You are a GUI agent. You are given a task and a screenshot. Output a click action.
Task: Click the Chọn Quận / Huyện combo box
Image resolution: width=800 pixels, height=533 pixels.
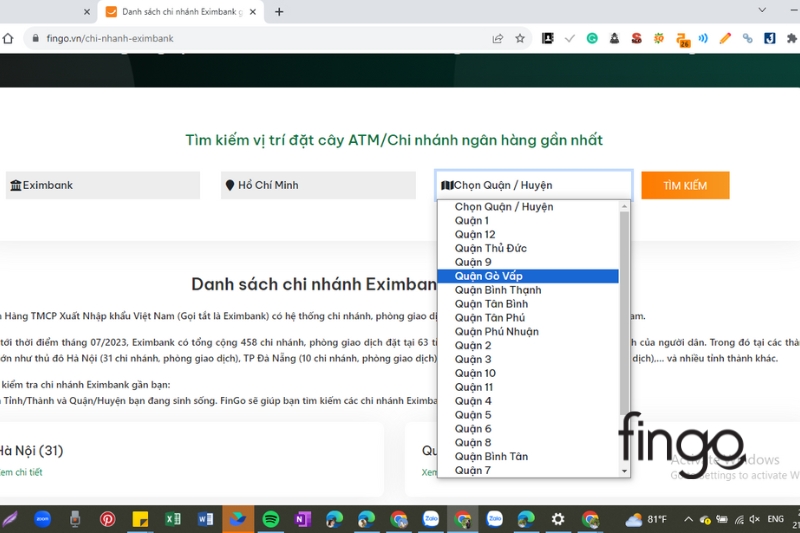pyautogui.click(x=534, y=185)
